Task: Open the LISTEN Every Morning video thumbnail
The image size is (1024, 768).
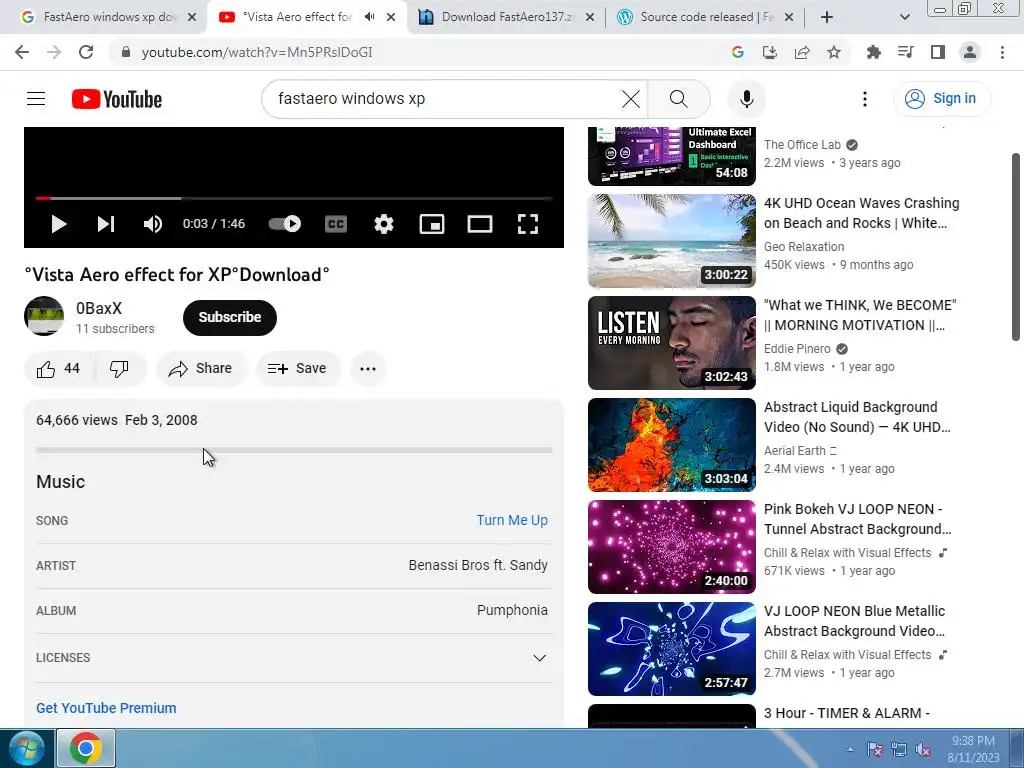Action: (x=671, y=343)
